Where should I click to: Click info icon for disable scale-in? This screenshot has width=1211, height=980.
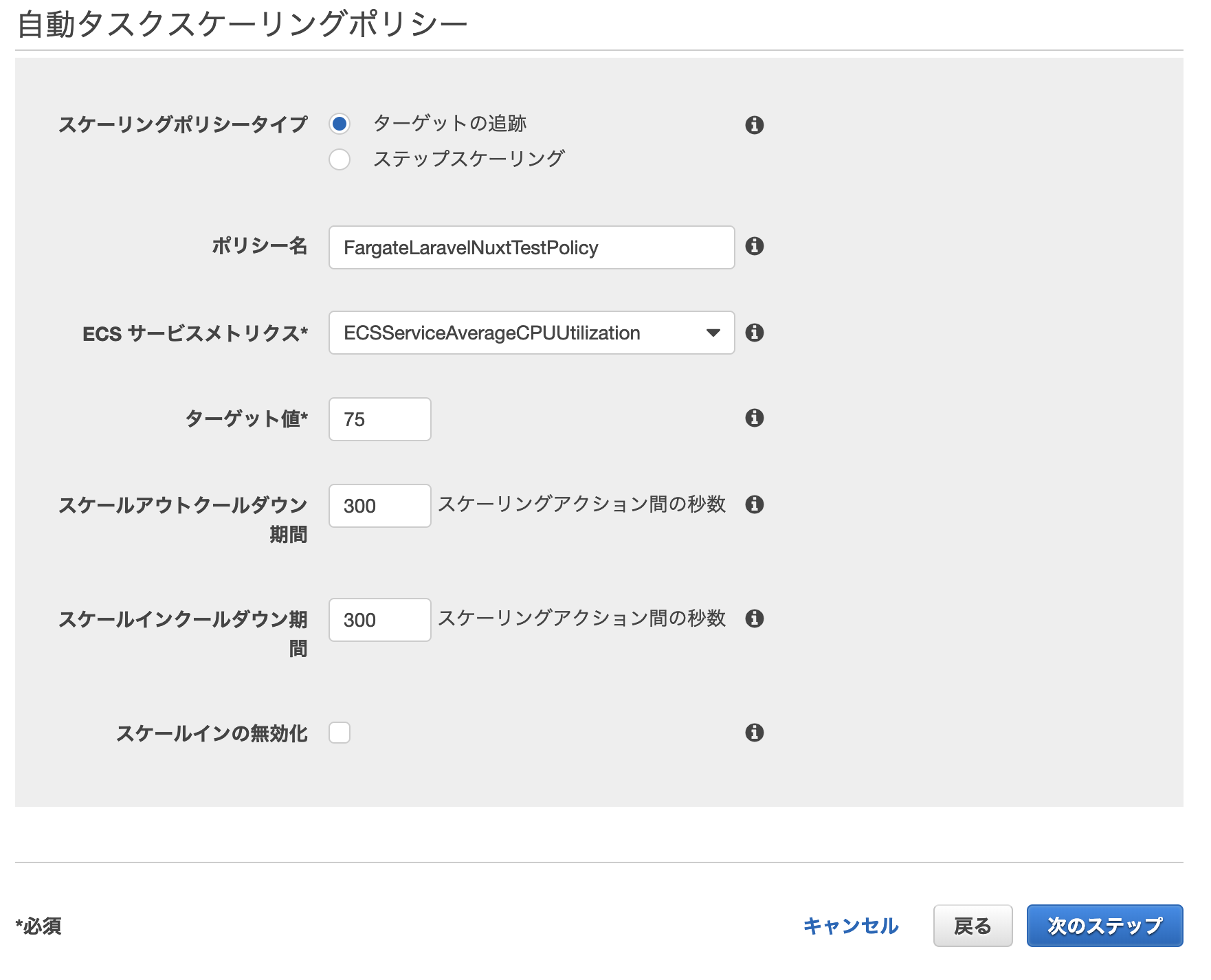[754, 733]
